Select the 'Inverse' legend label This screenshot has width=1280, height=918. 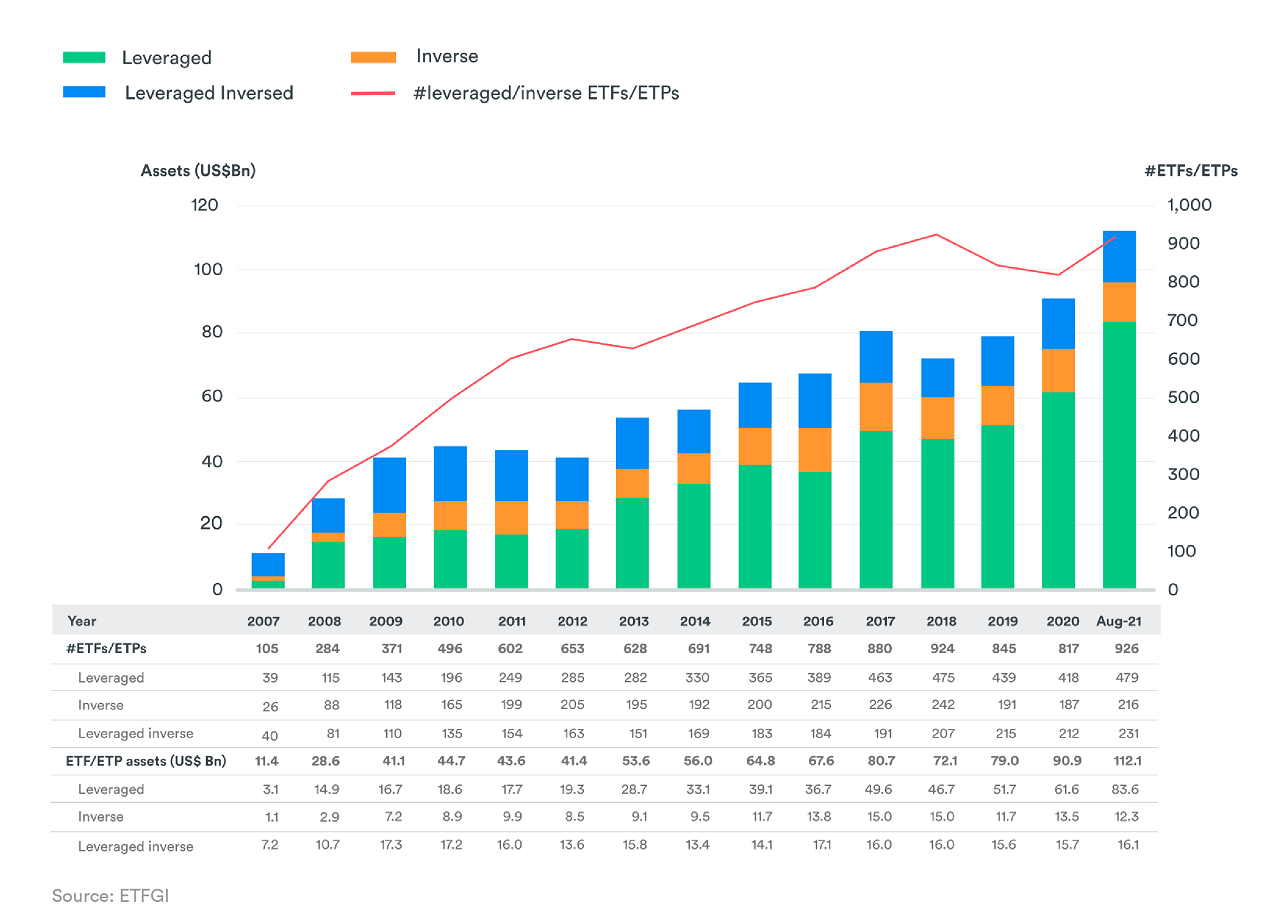447,56
